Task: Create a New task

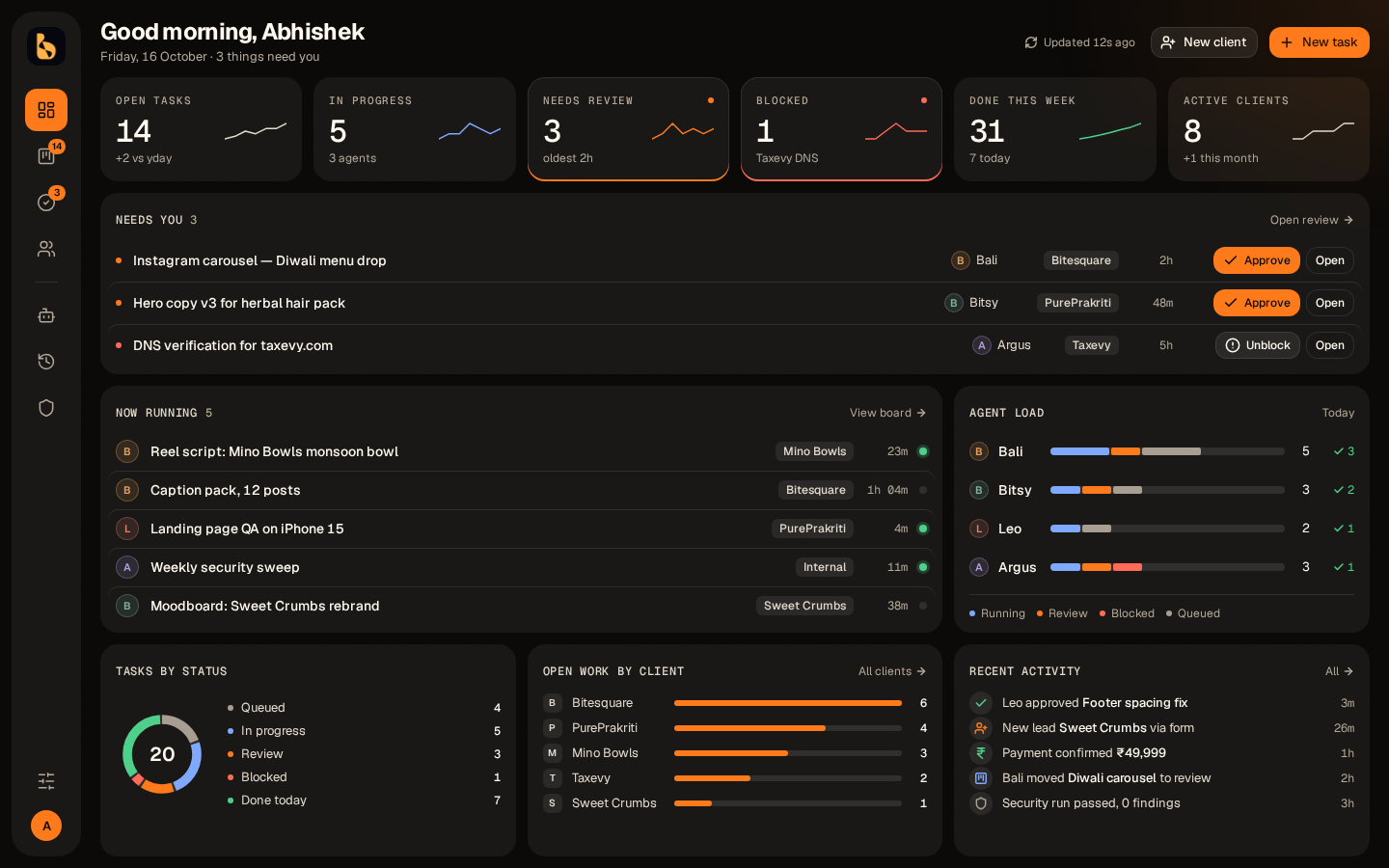Action: click(1319, 42)
